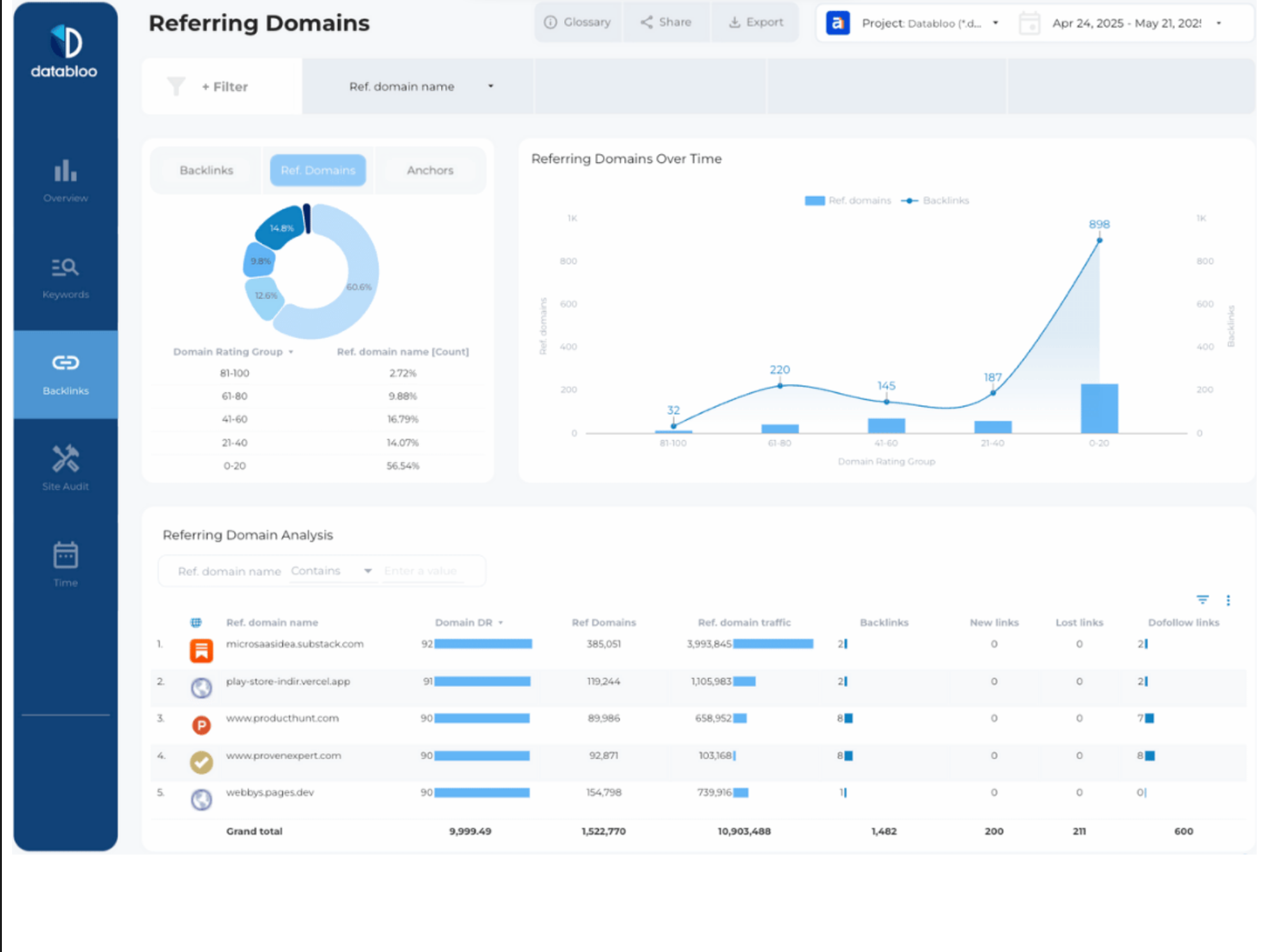This screenshot has width=1265, height=952.
Task: Open the Keywords search icon
Action: [65, 267]
